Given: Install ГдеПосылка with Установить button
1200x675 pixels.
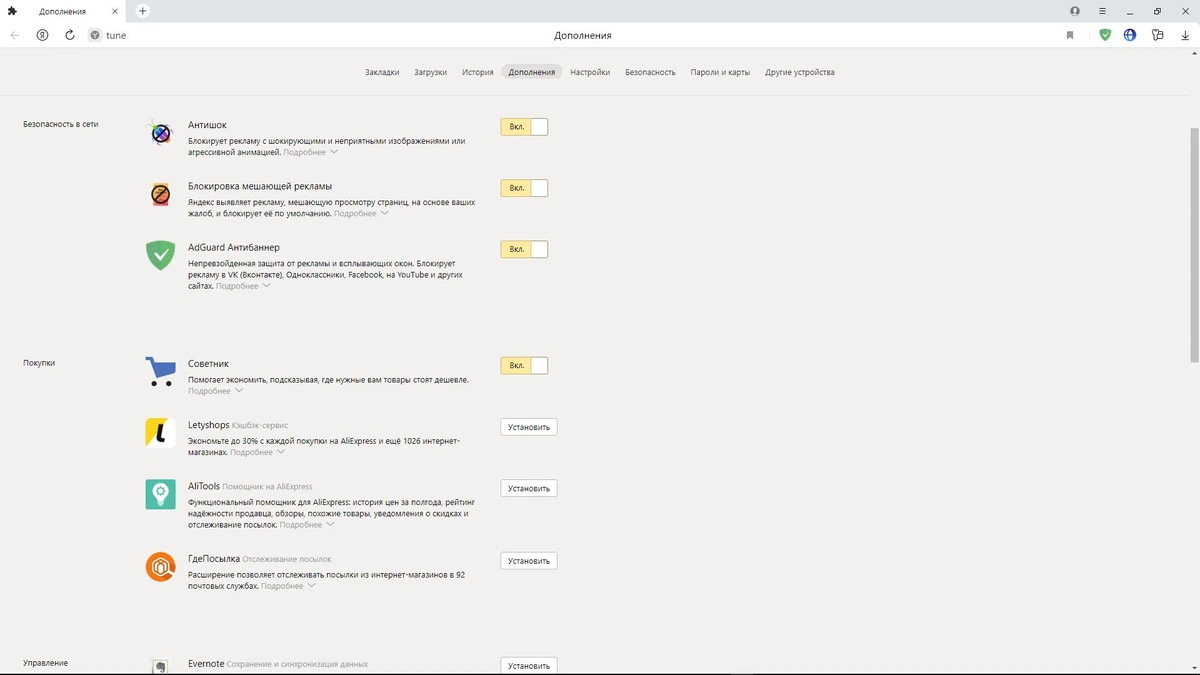Looking at the screenshot, I should pos(529,561).
